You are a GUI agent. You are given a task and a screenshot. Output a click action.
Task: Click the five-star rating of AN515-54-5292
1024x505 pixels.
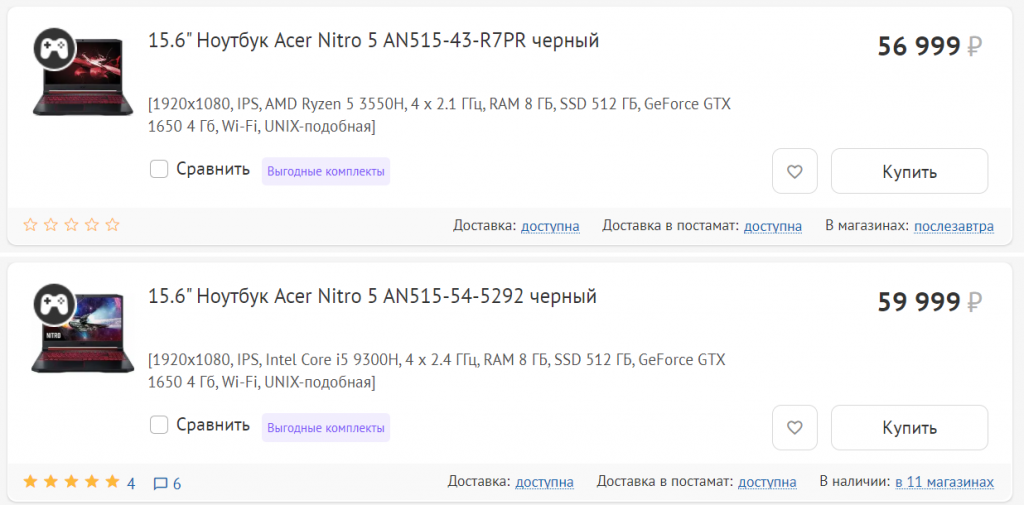pos(71,482)
